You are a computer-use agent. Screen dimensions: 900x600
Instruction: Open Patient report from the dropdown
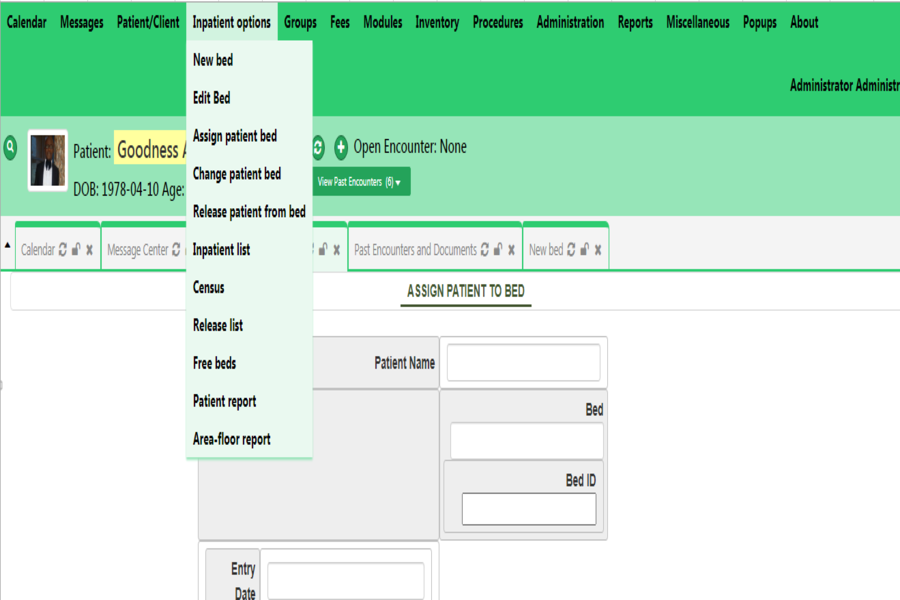(x=249, y=401)
